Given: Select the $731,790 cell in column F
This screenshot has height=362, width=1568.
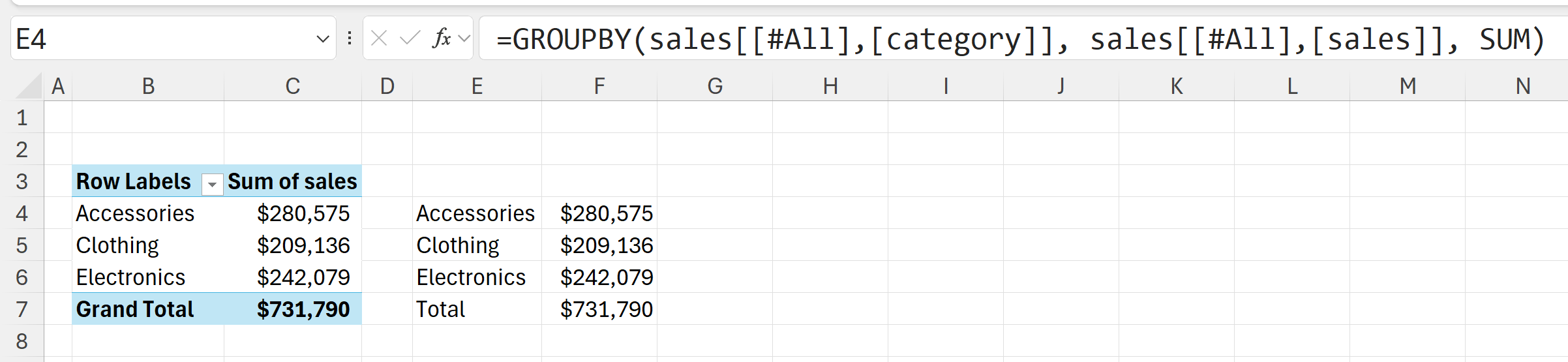Looking at the screenshot, I should point(606,309).
